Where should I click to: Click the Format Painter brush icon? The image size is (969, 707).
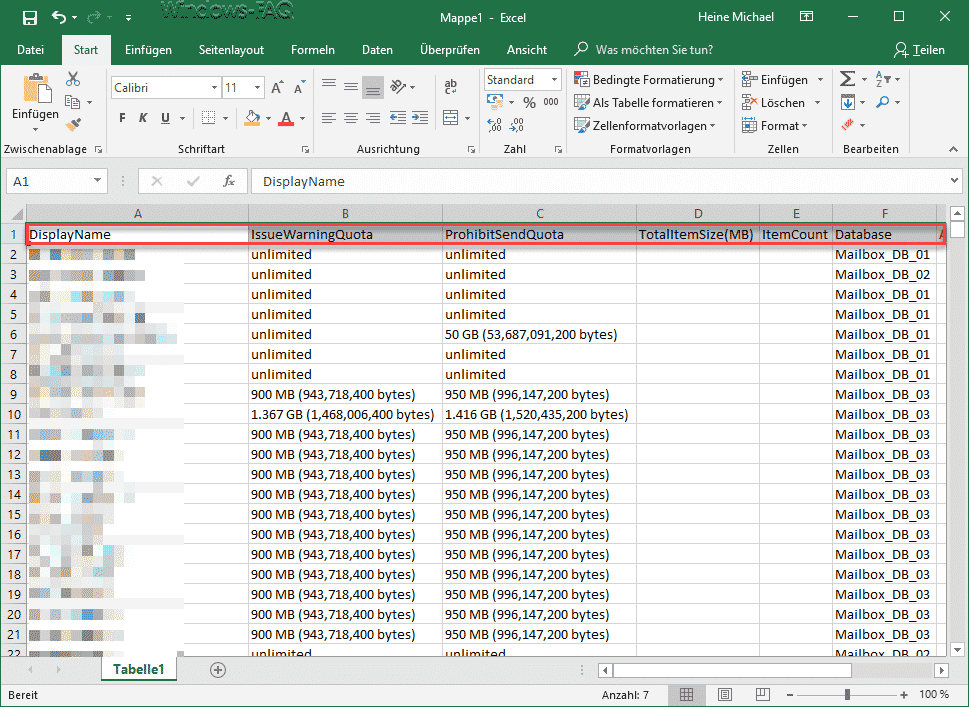coord(73,125)
